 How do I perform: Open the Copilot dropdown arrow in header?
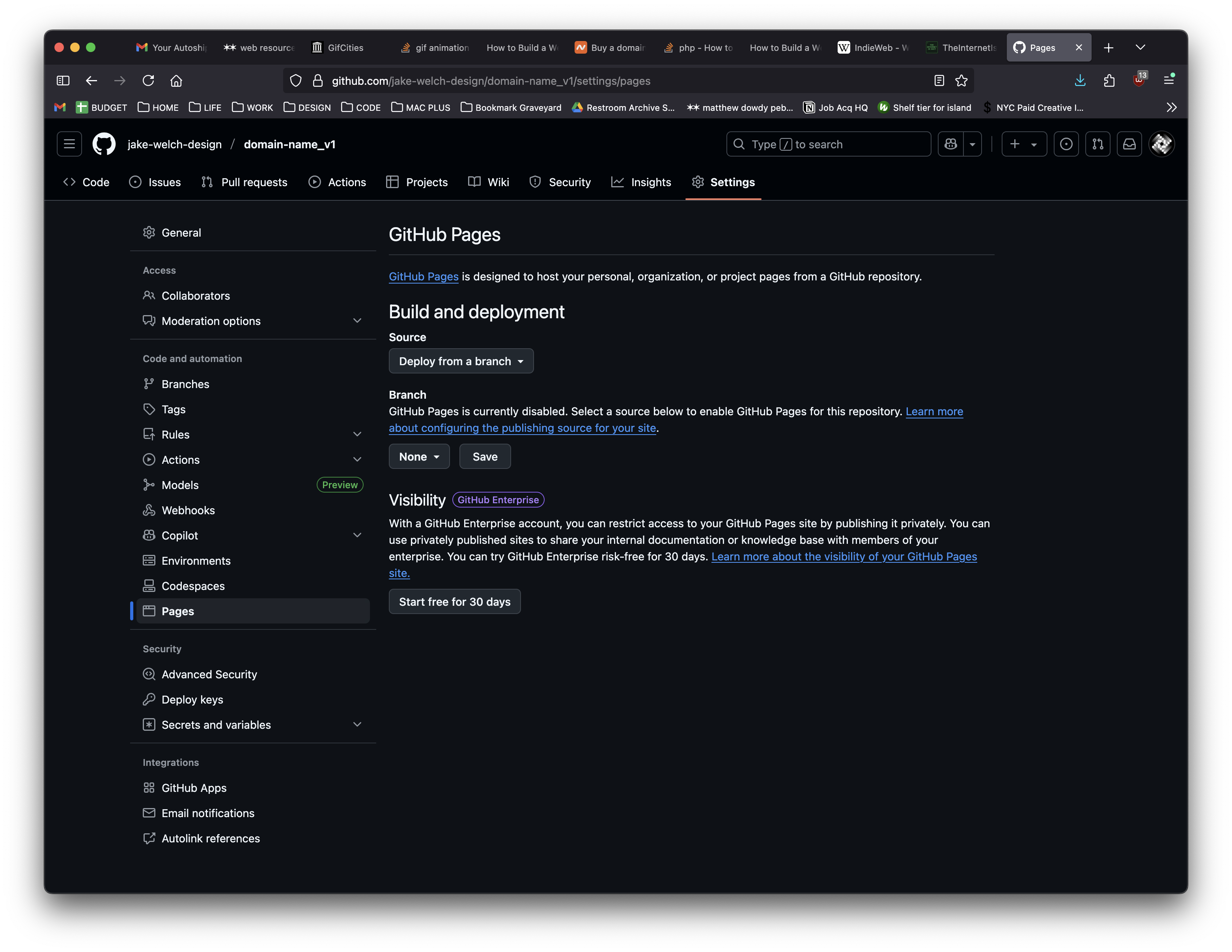pyautogui.click(x=973, y=144)
